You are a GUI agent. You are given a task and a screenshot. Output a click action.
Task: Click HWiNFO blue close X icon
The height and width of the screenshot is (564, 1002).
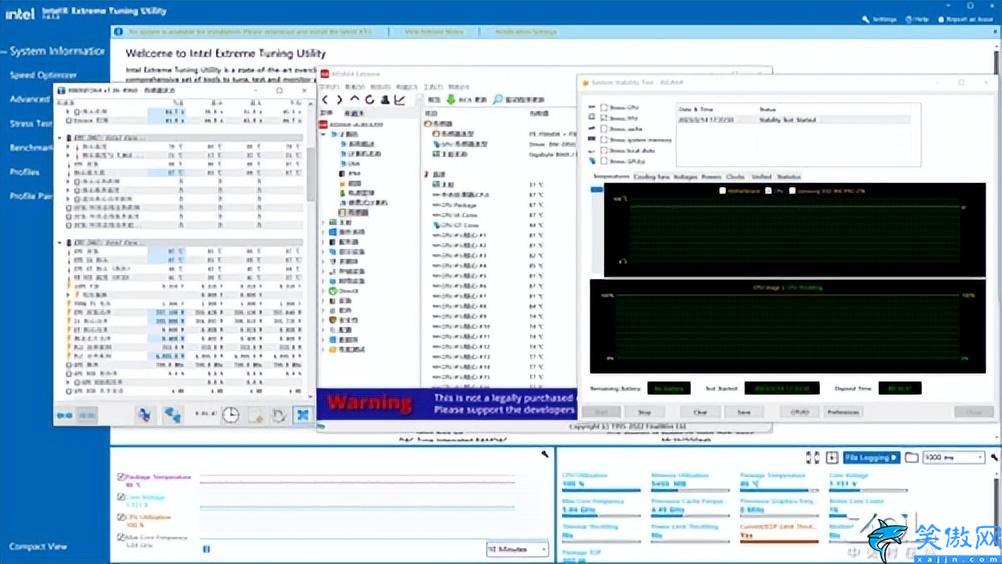[x=303, y=415]
